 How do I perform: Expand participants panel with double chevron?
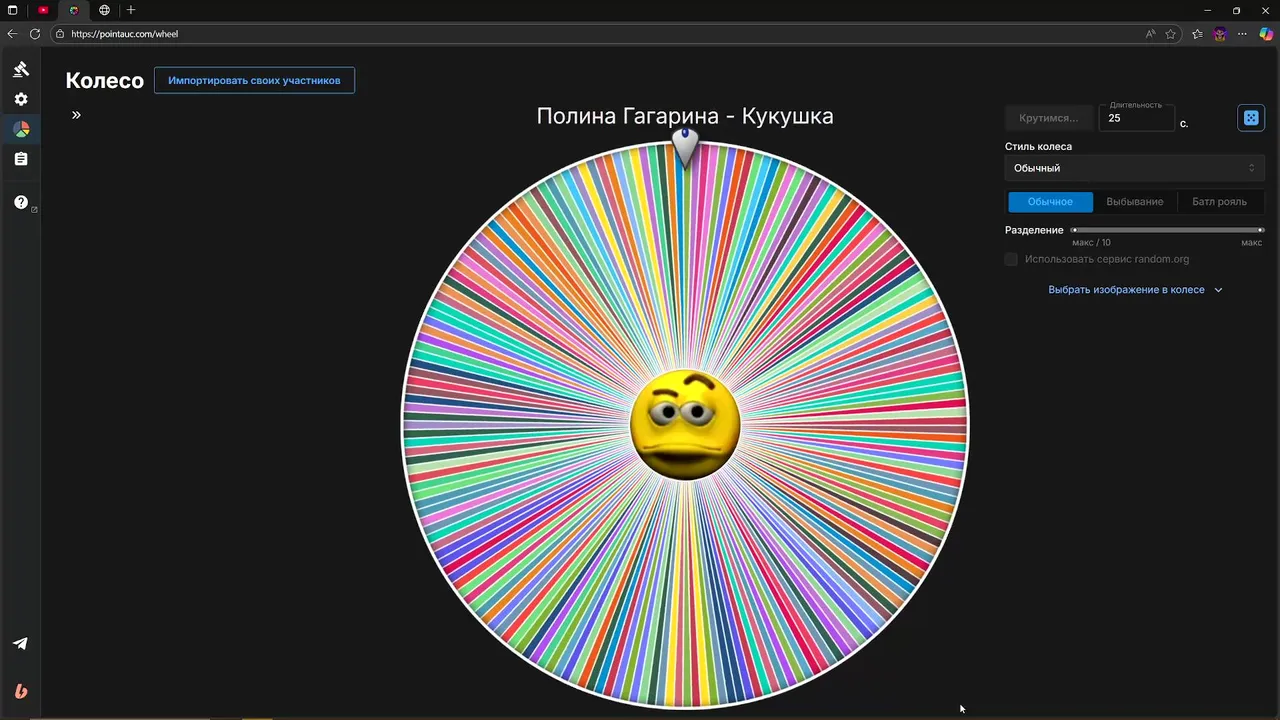[x=76, y=115]
